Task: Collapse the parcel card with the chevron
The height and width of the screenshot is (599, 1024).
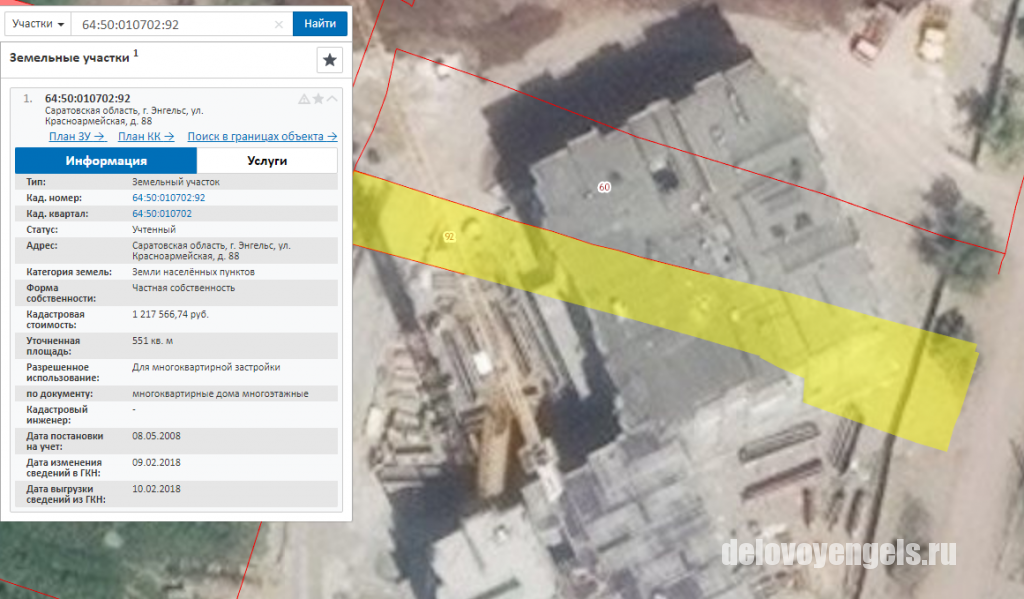Action: pyautogui.click(x=332, y=99)
